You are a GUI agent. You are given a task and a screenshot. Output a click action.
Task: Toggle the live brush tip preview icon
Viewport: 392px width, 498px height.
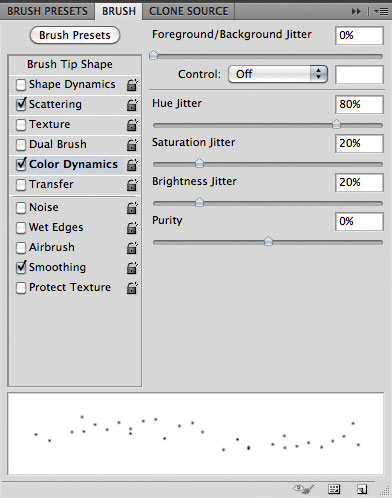pos(304,489)
